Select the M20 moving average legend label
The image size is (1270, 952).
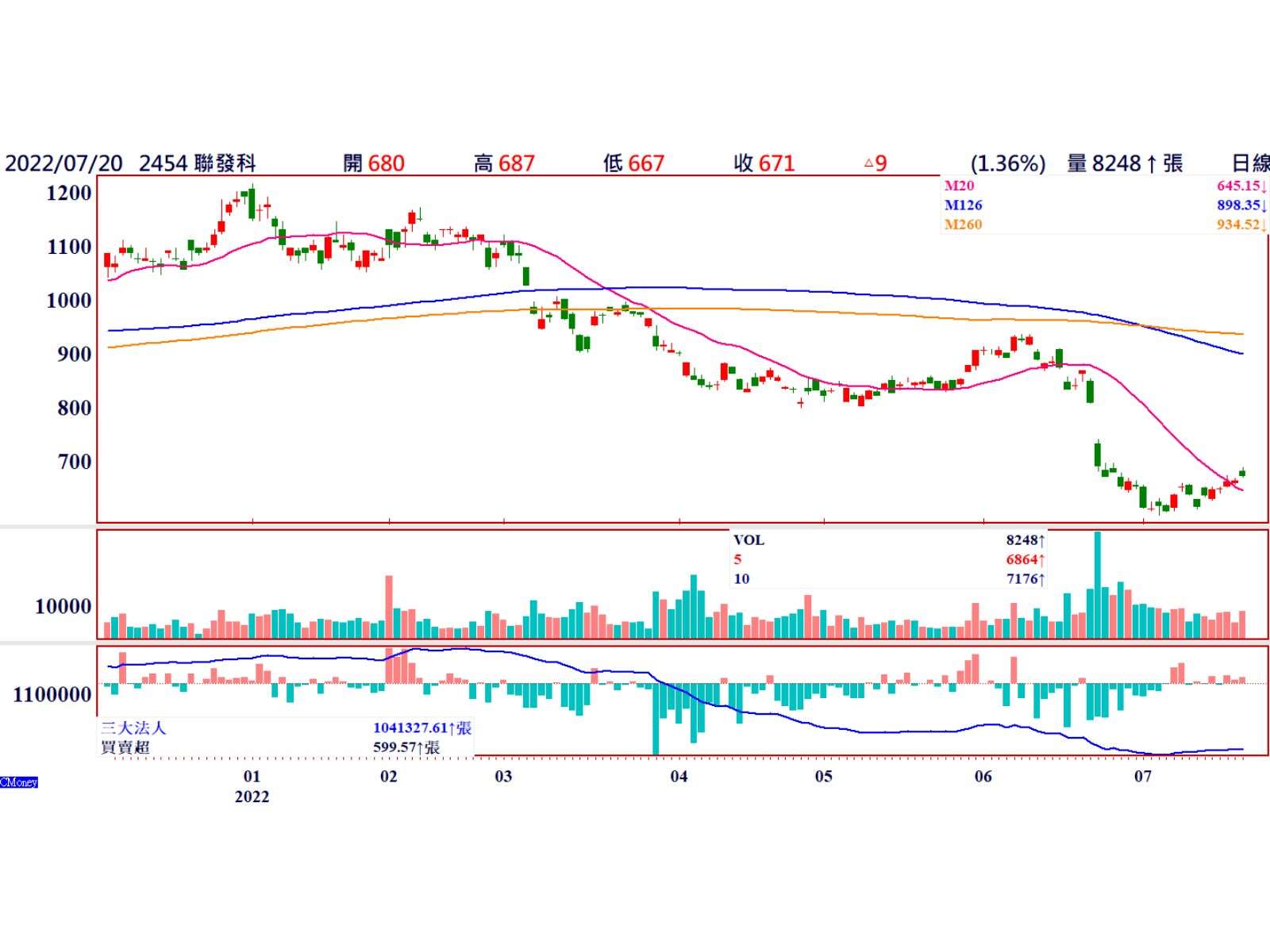(959, 186)
